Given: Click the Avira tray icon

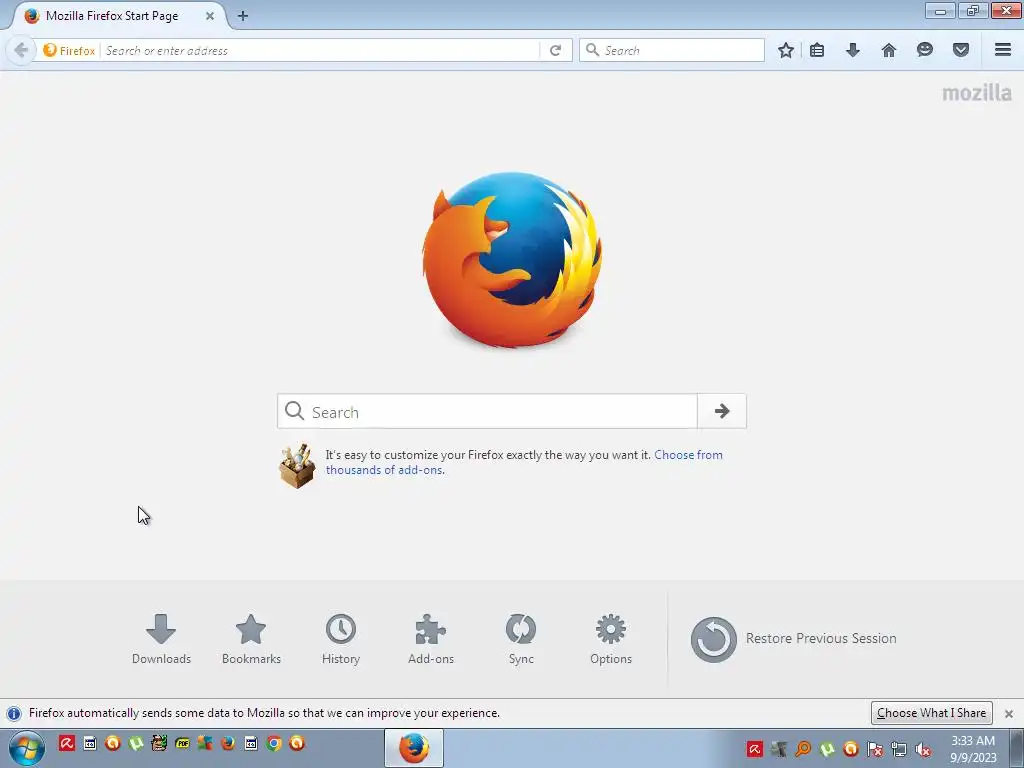Looking at the screenshot, I should click(x=755, y=749).
